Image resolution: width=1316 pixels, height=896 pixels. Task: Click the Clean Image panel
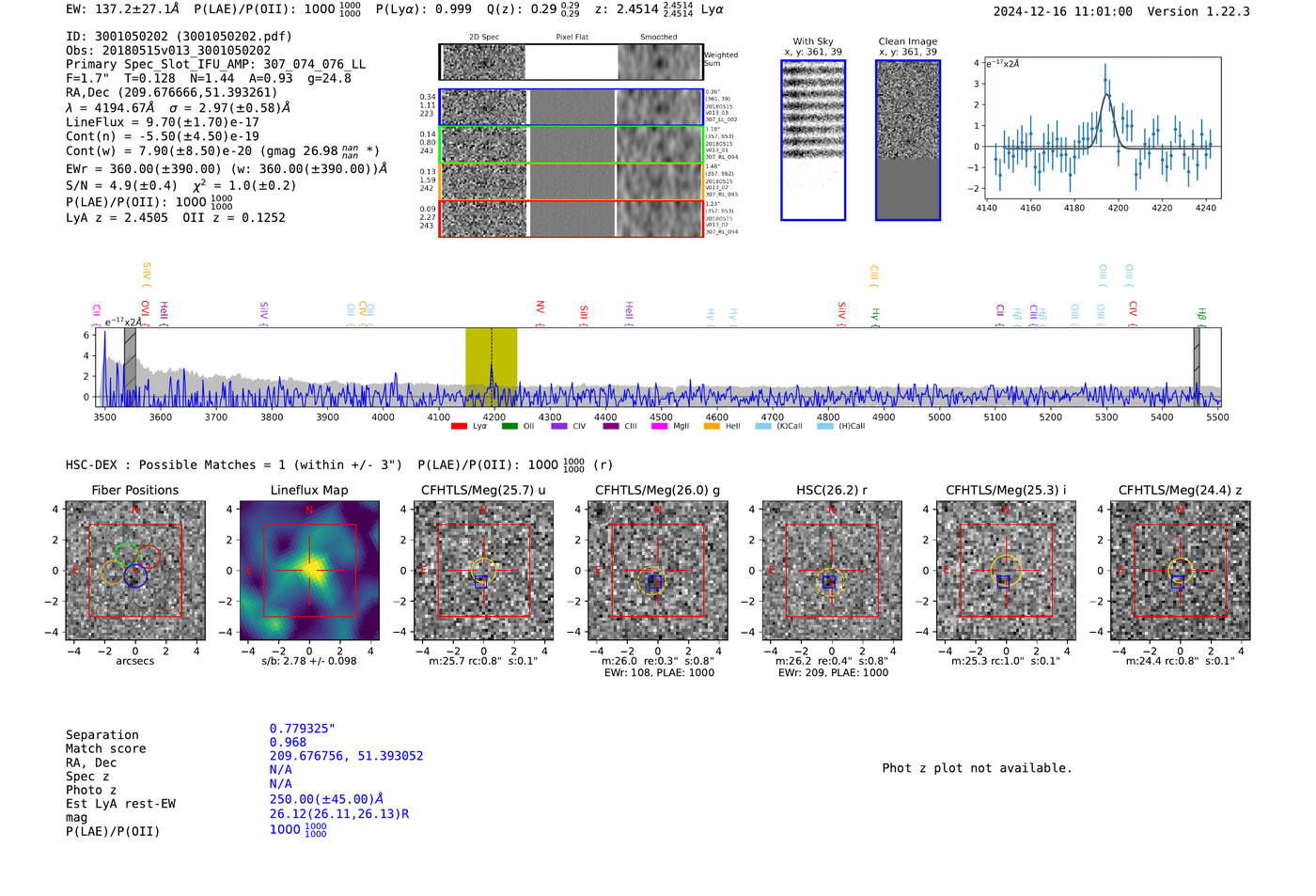(908, 140)
